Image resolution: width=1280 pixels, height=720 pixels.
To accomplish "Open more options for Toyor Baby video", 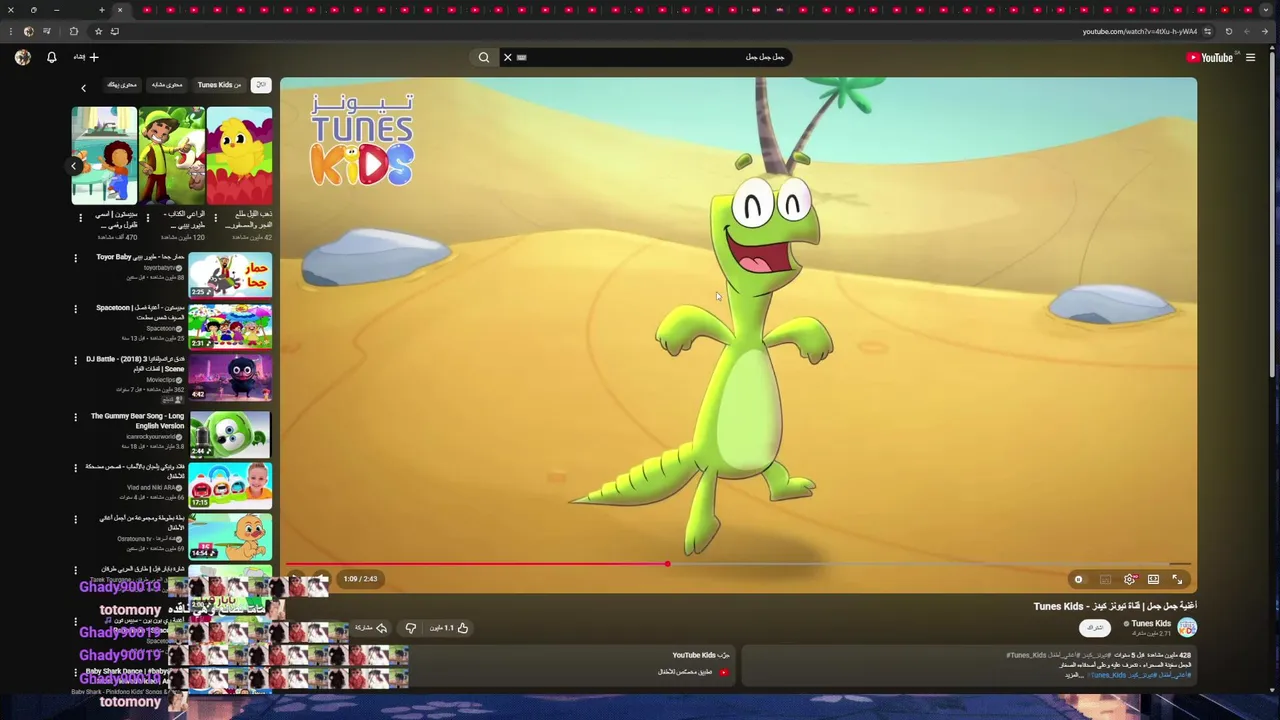I will pyautogui.click(x=75, y=258).
